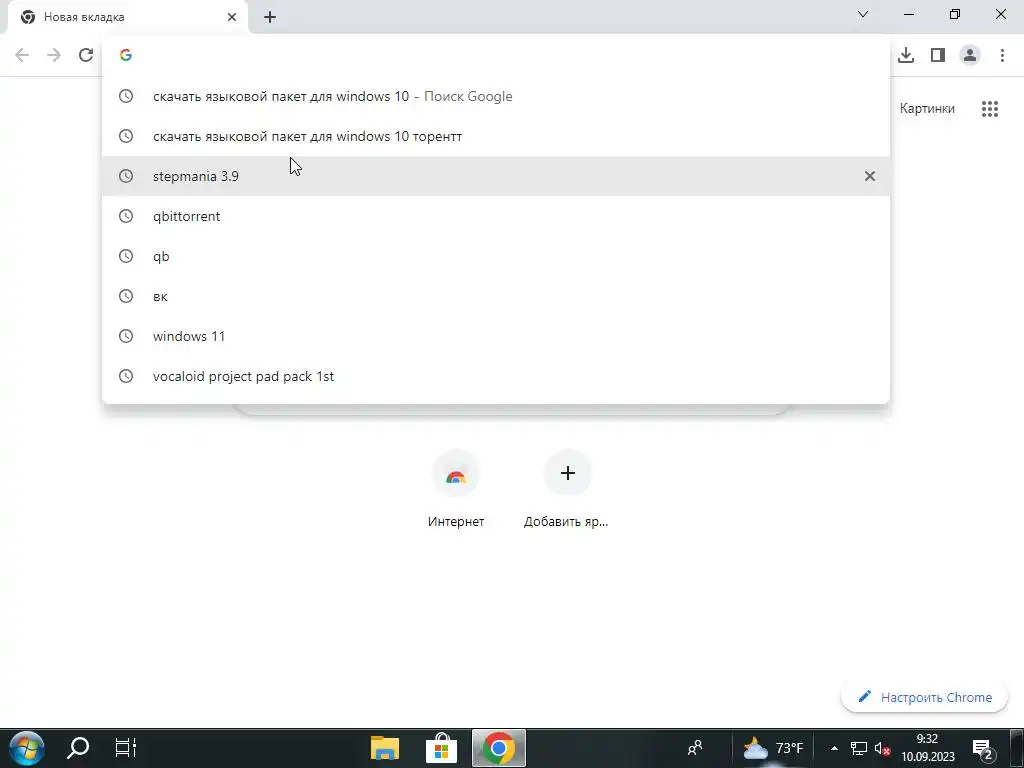Expand hidden system tray icons
Image resolution: width=1024 pixels, height=768 pixels.
pyautogui.click(x=834, y=749)
